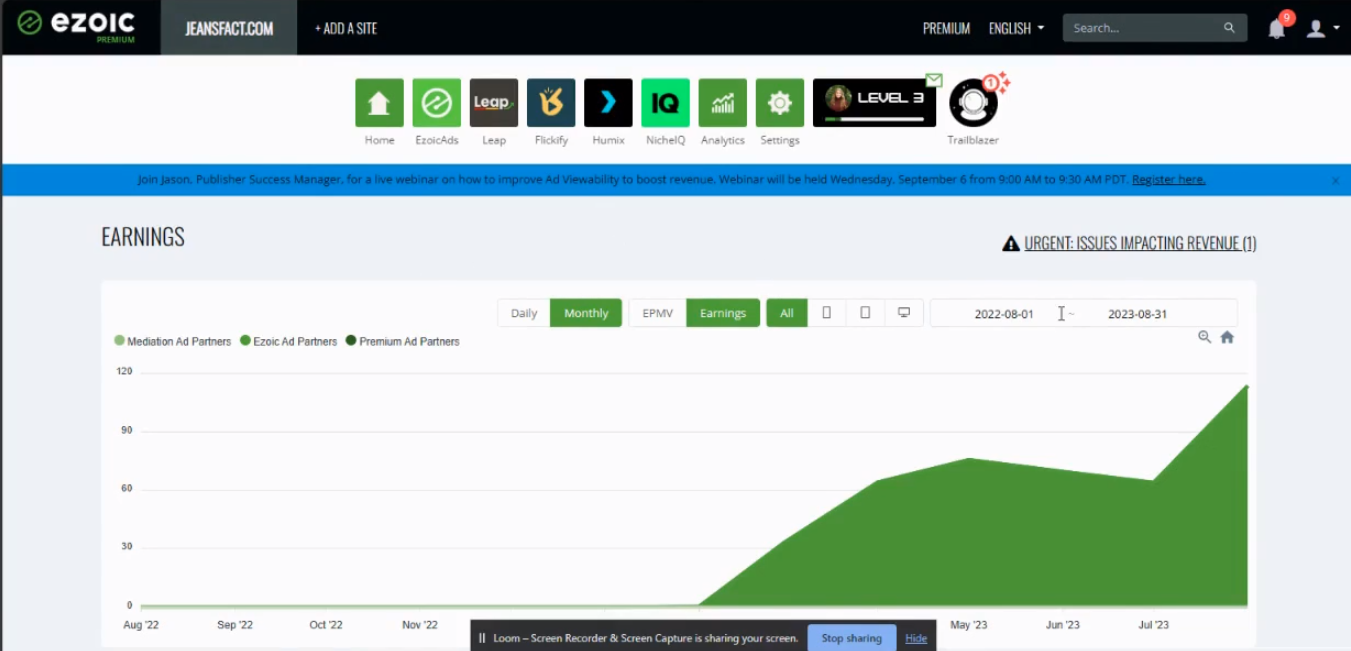Open the EzoicAds app icon
Image resolution: width=1351 pixels, height=651 pixels.
pos(437,103)
